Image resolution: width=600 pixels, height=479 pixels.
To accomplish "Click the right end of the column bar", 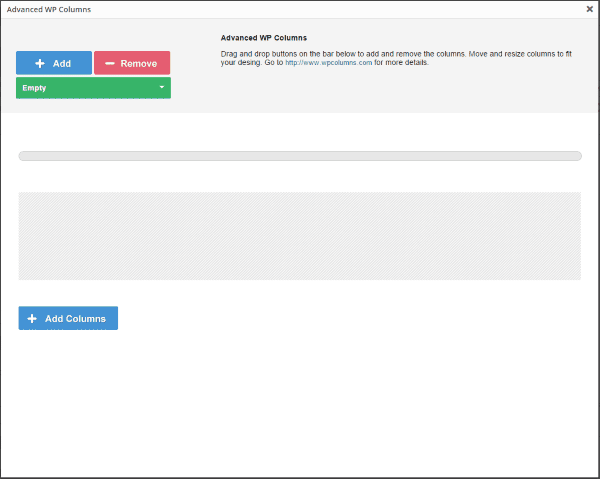I will click(575, 156).
